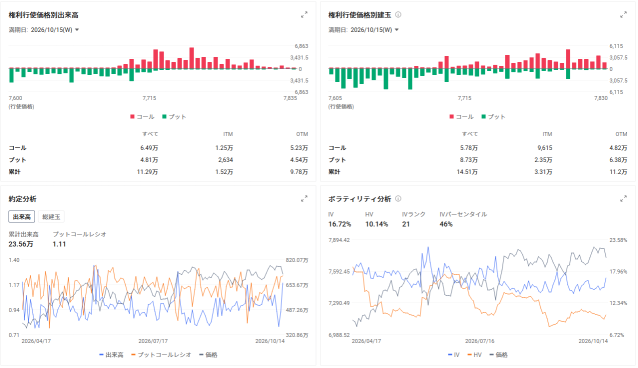Click cumulative OTM open interest 11.2万
Image resolution: width=638 pixels, height=368 pixels.
[x=619, y=172]
